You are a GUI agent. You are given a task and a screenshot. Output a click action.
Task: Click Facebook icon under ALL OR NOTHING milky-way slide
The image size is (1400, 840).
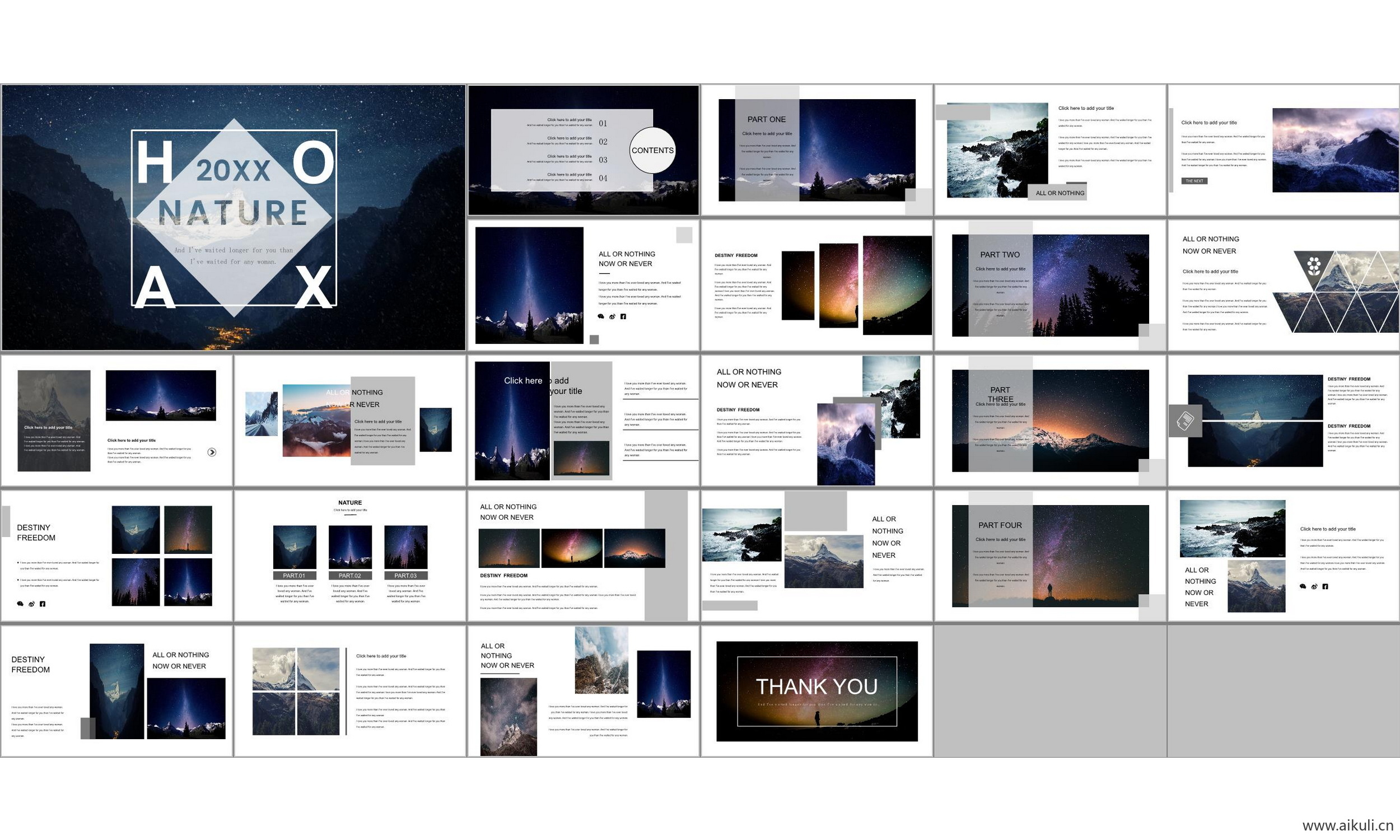(x=623, y=316)
